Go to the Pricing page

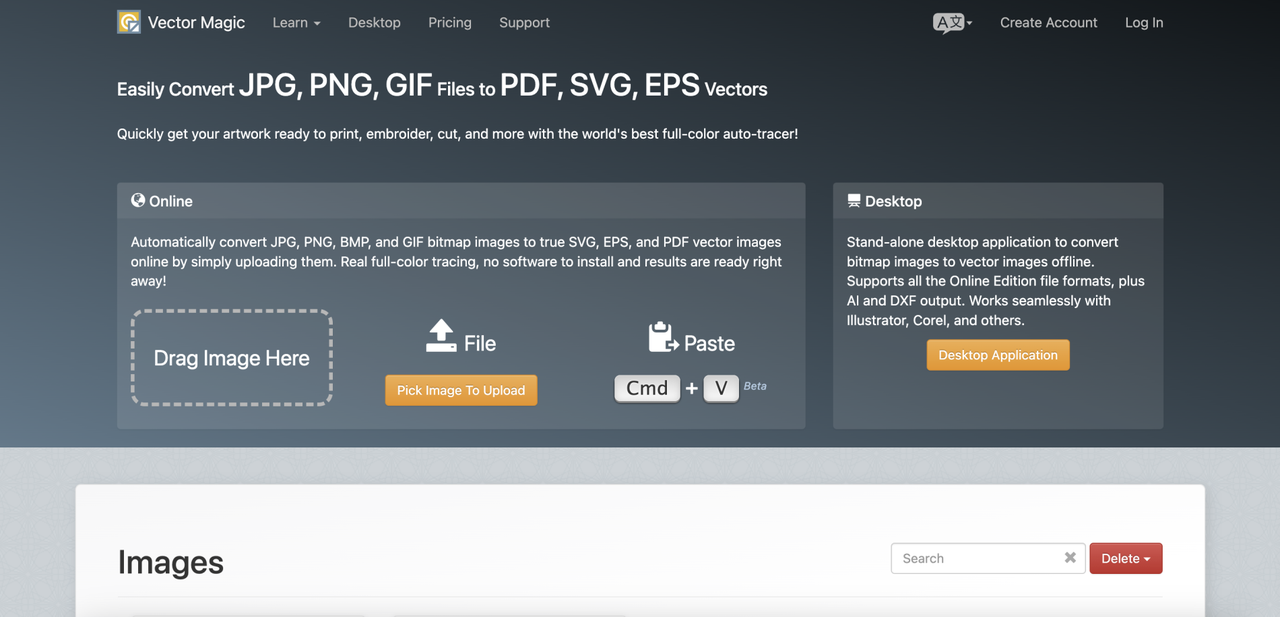click(x=450, y=22)
